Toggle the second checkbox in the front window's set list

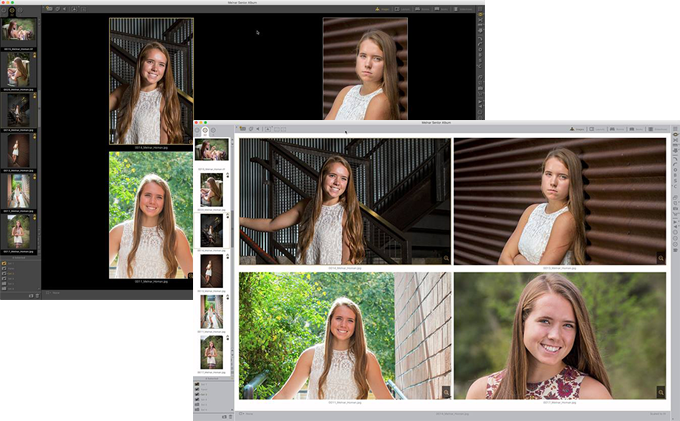(198, 389)
